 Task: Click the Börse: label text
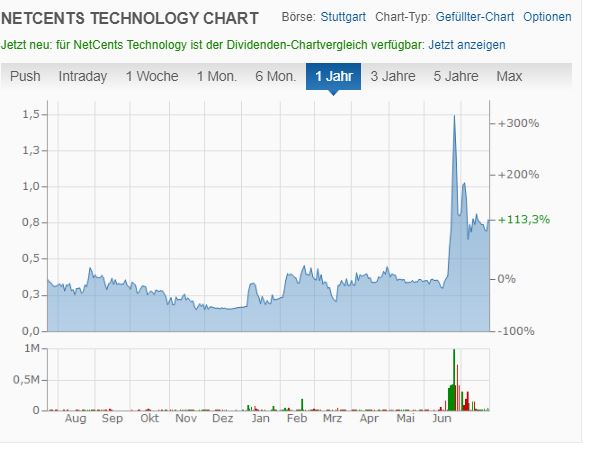298,17
